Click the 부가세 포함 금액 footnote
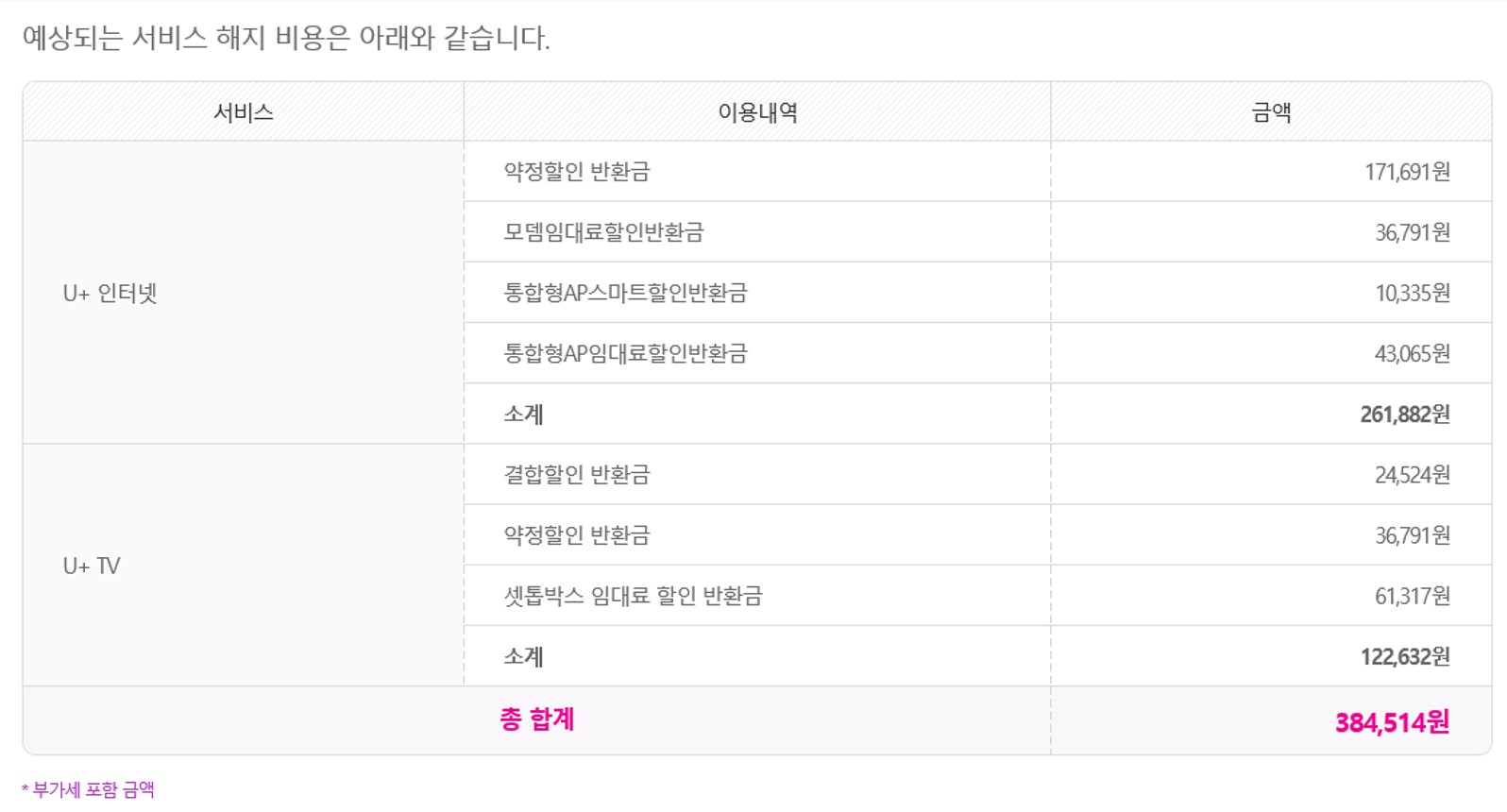The image size is (1507, 812). pos(91,789)
